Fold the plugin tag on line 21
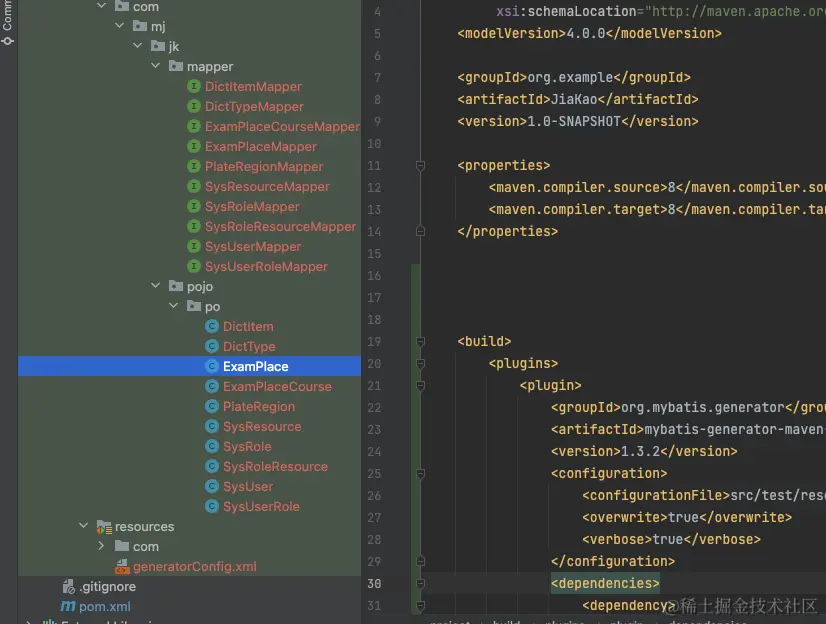Screen dimensions: 826x624 [420, 386]
